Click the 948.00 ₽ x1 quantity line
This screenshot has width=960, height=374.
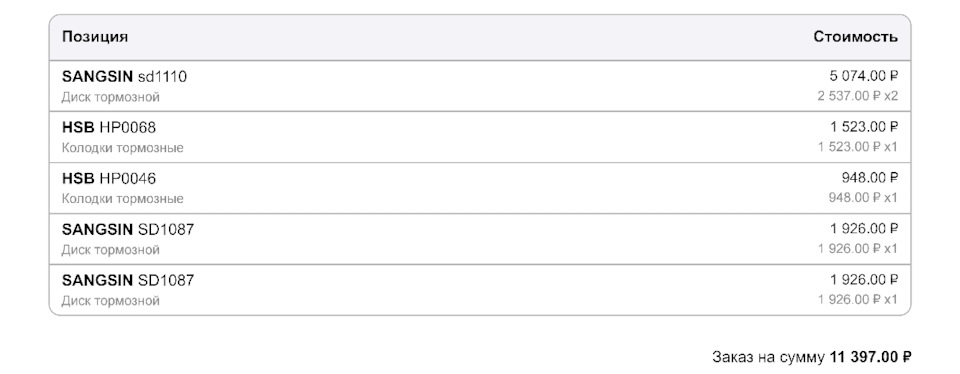coord(862,198)
